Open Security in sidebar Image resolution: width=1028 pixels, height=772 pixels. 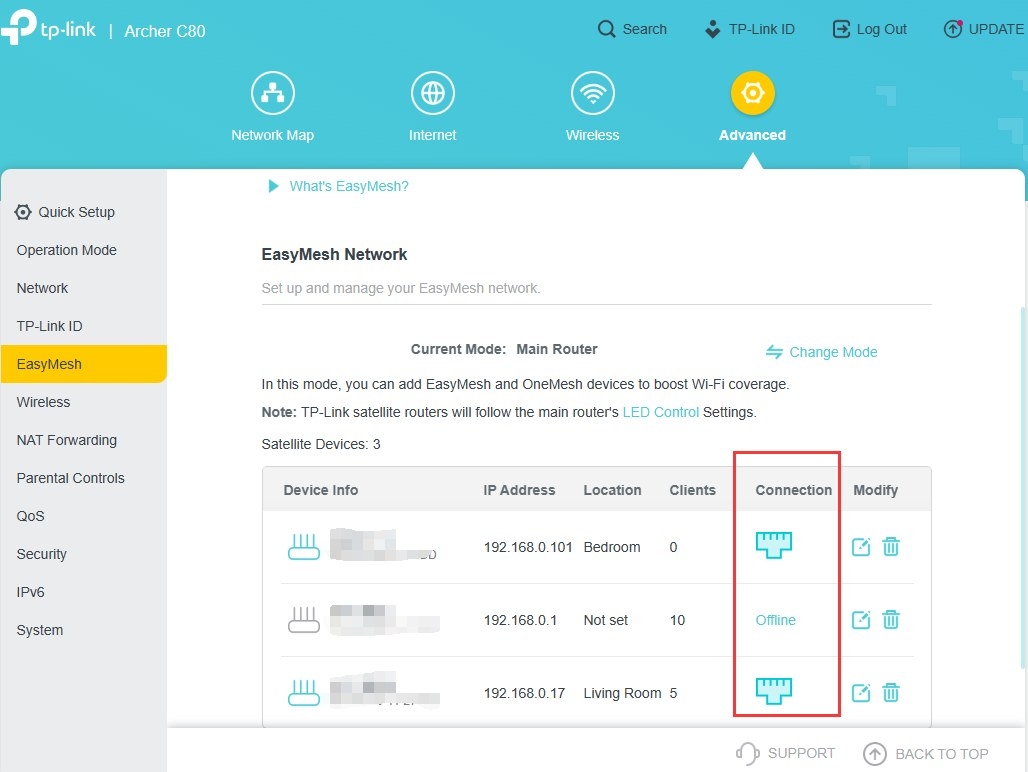pyautogui.click(x=42, y=554)
